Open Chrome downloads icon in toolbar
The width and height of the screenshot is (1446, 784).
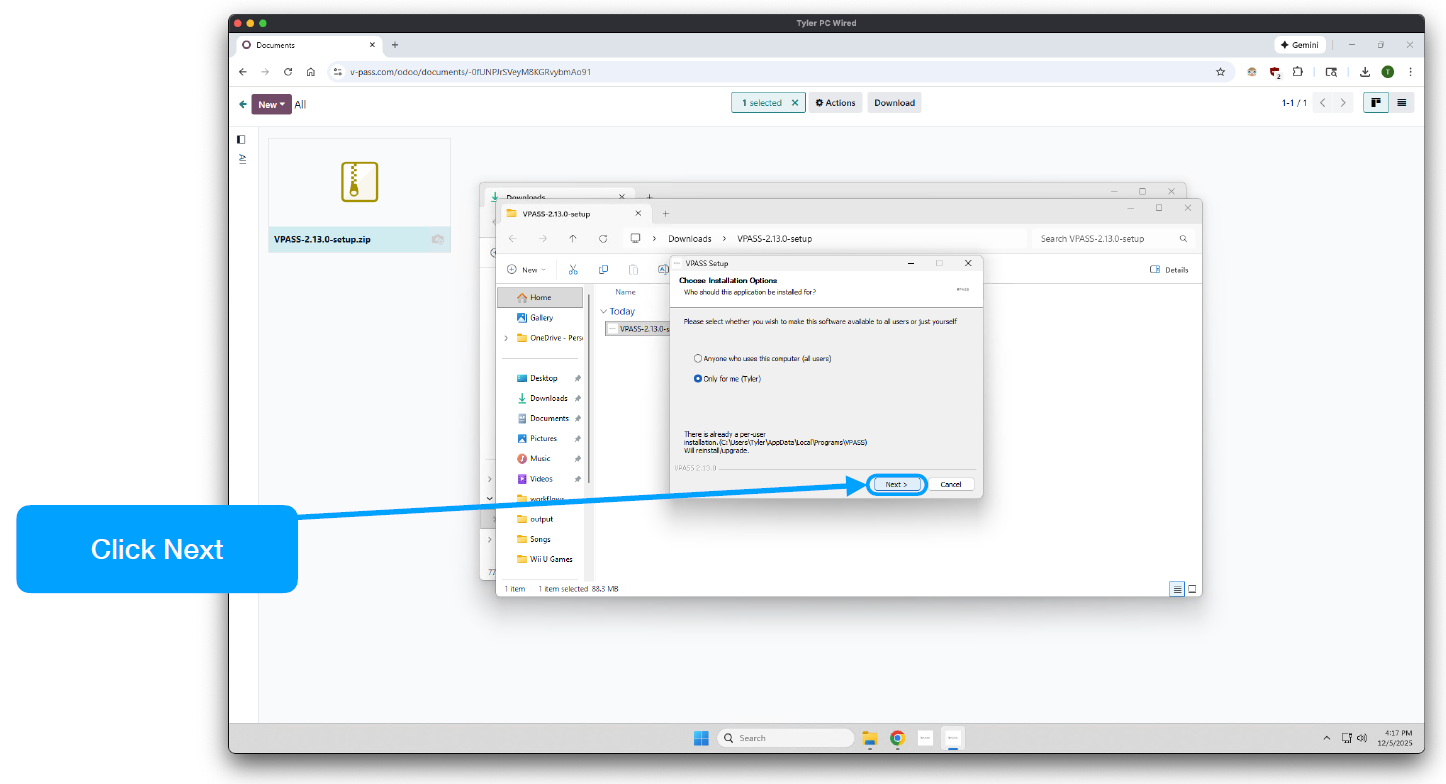click(x=1365, y=72)
